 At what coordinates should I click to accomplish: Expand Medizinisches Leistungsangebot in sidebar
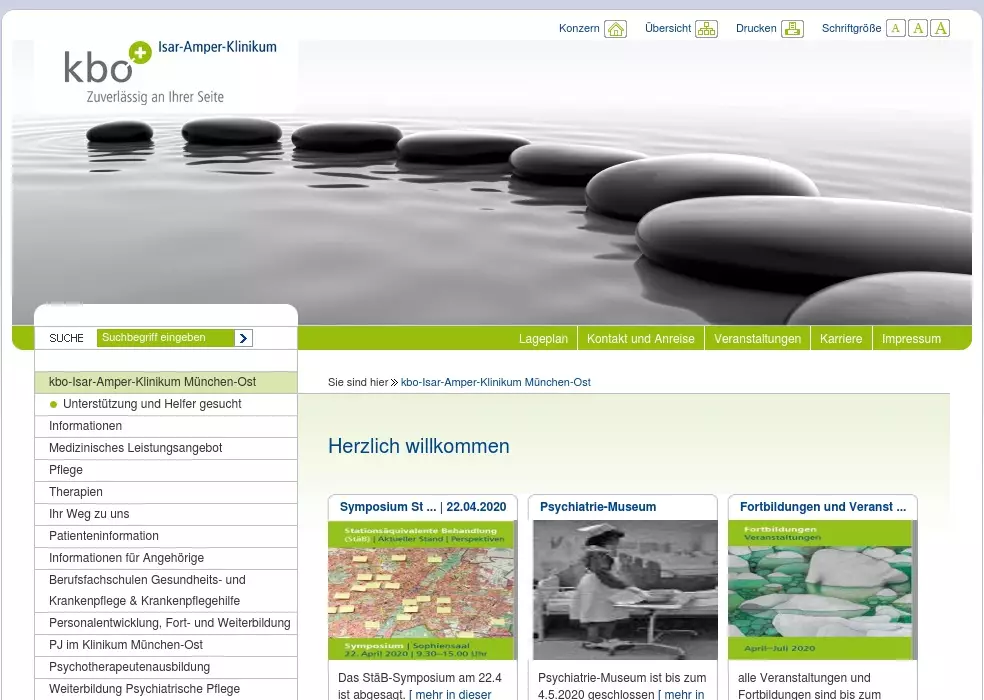point(136,448)
